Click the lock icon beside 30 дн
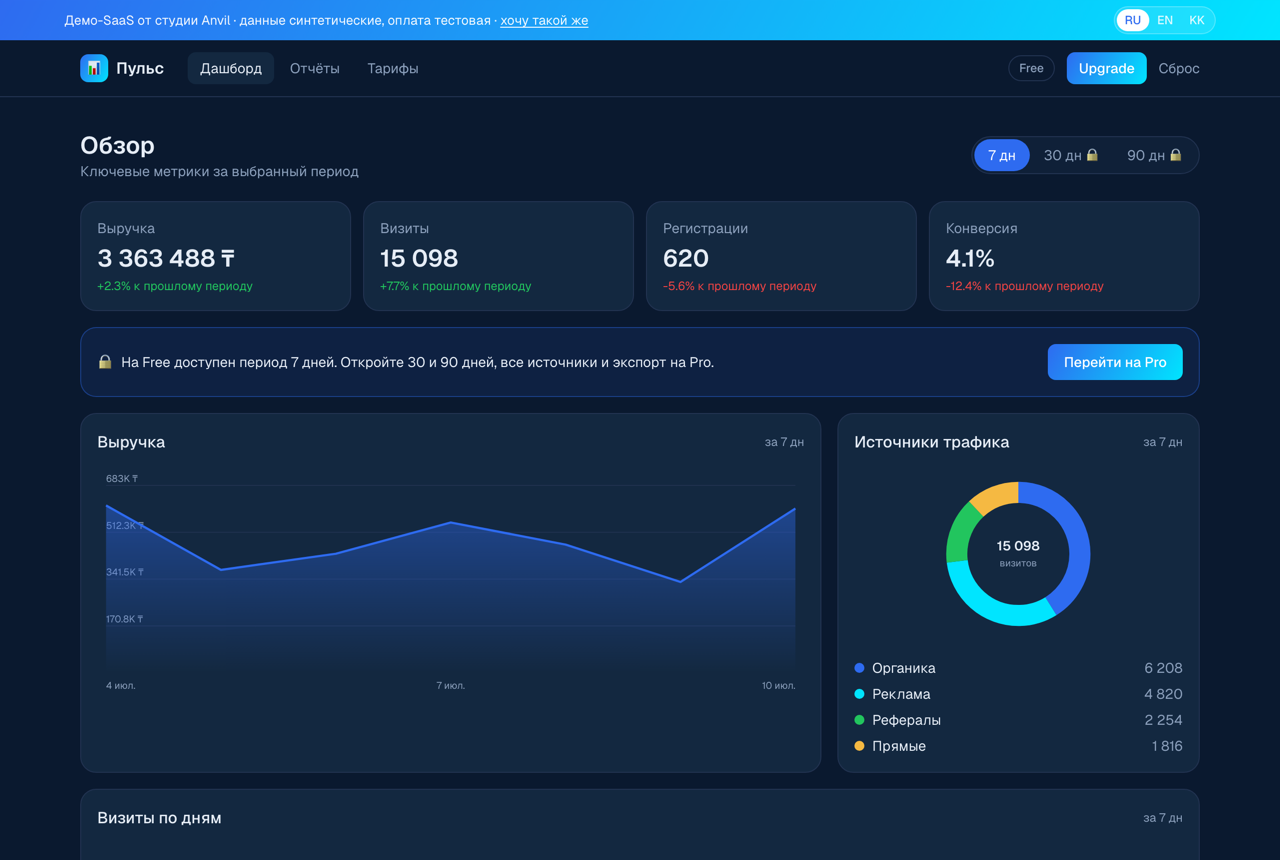Viewport: 1280px width, 860px height. [x=1092, y=155]
